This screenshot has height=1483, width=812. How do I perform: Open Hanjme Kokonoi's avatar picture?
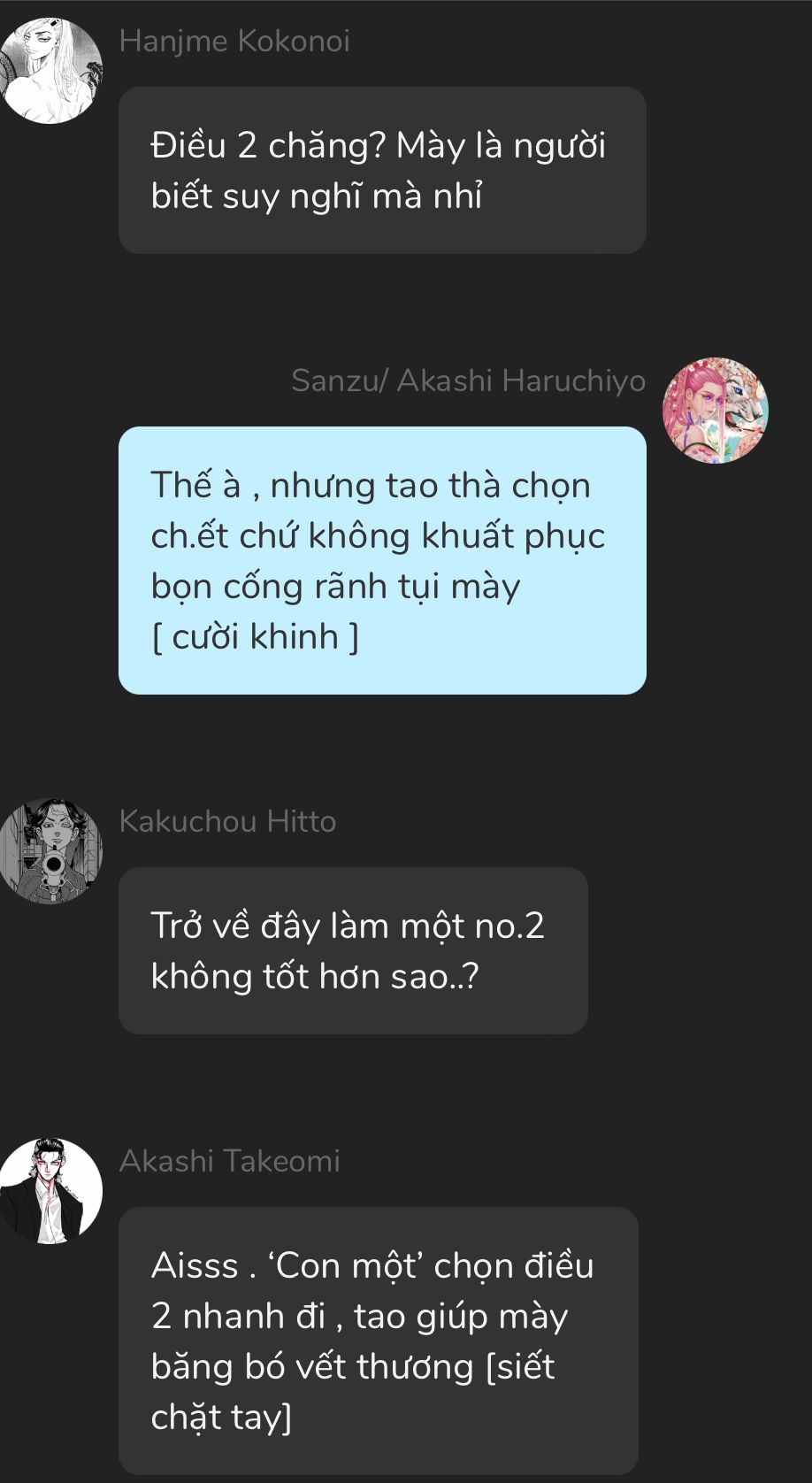click(50, 71)
